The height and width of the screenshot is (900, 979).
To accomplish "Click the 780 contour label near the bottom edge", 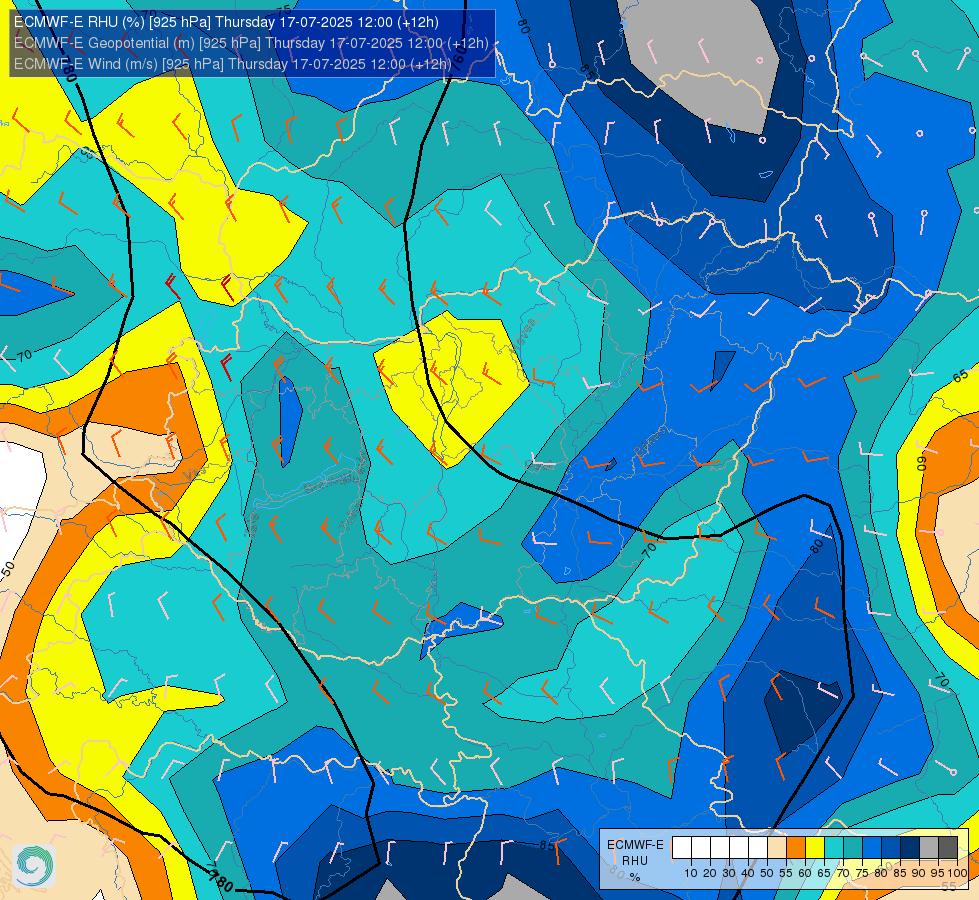I will (x=220, y=881).
